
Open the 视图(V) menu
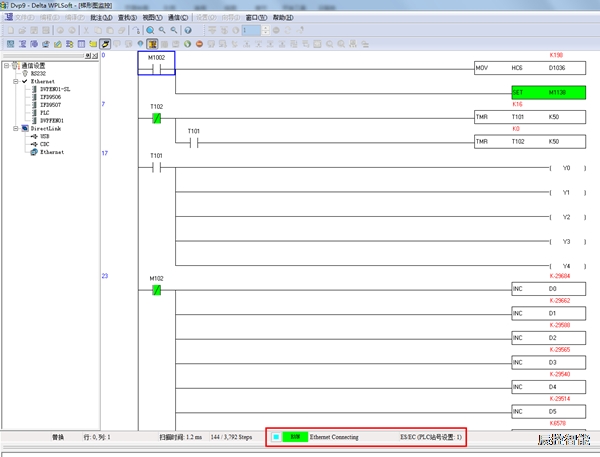click(x=151, y=17)
